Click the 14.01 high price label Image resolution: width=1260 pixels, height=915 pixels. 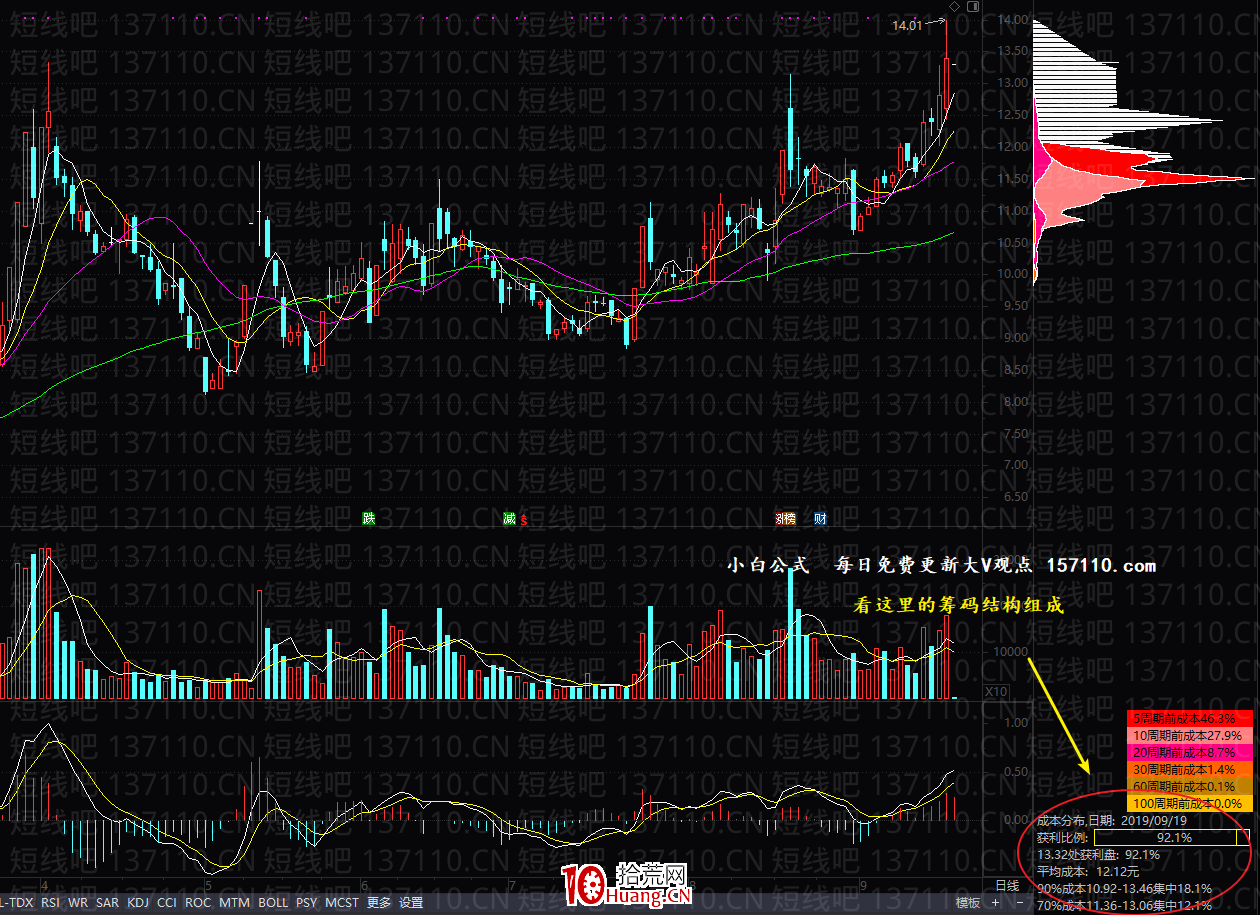pos(907,27)
